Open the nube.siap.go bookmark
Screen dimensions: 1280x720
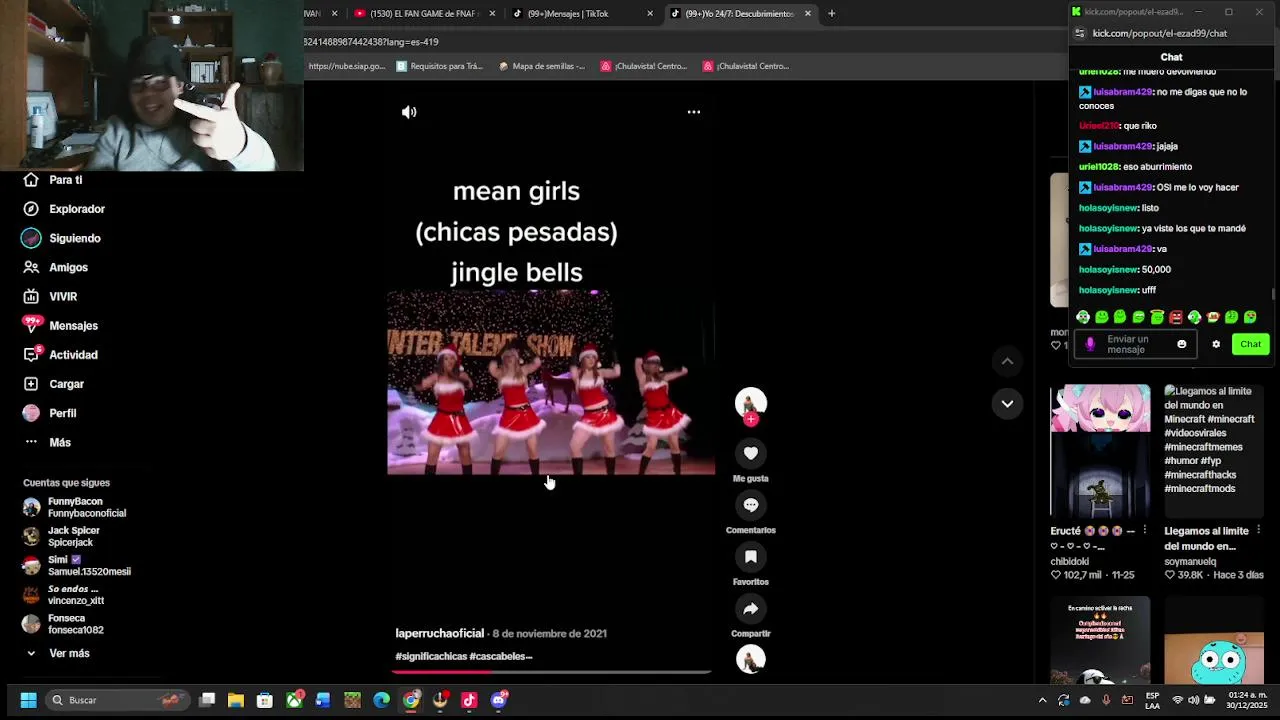coord(346,66)
